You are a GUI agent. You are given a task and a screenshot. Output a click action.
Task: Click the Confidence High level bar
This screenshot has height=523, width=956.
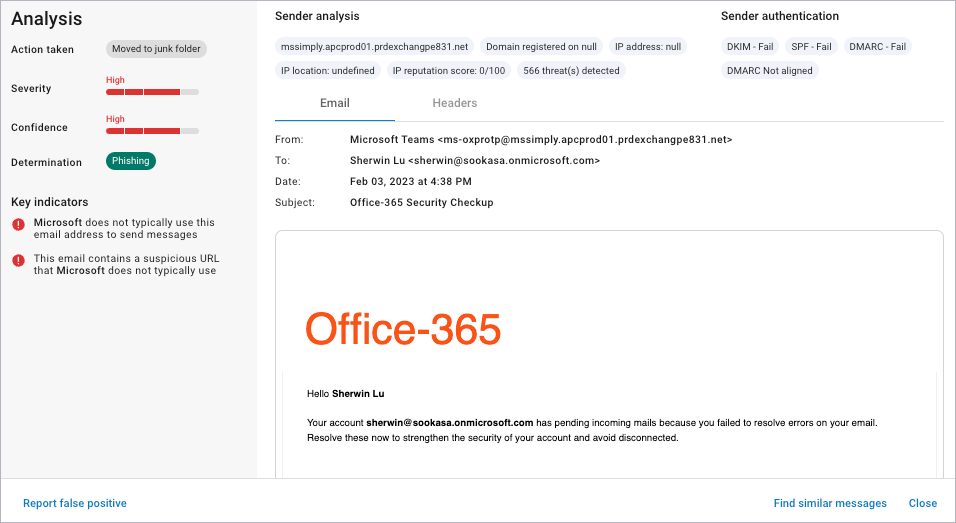[152, 131]
